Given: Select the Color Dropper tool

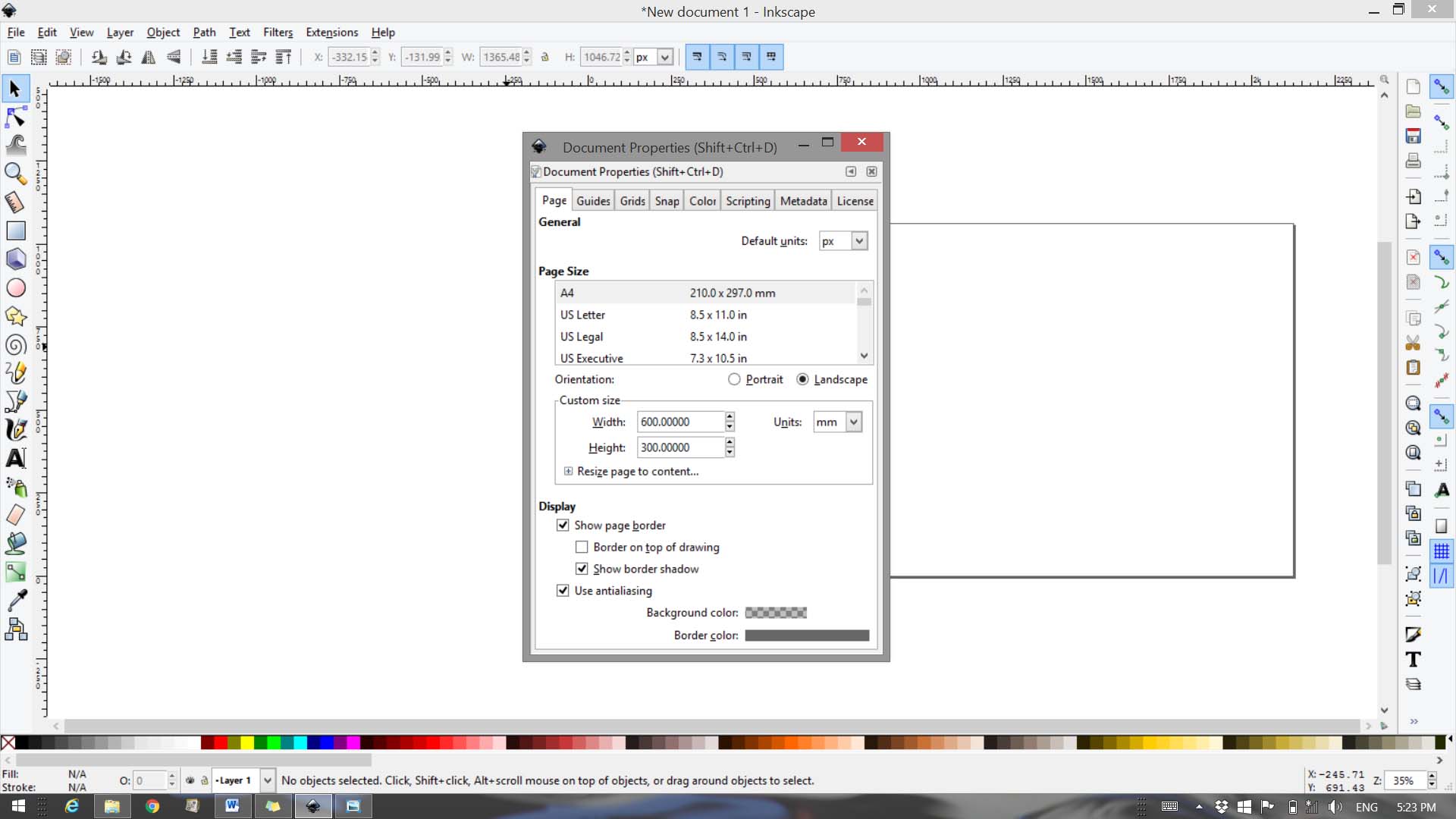Looking at the screenshot, I should 15,601.
